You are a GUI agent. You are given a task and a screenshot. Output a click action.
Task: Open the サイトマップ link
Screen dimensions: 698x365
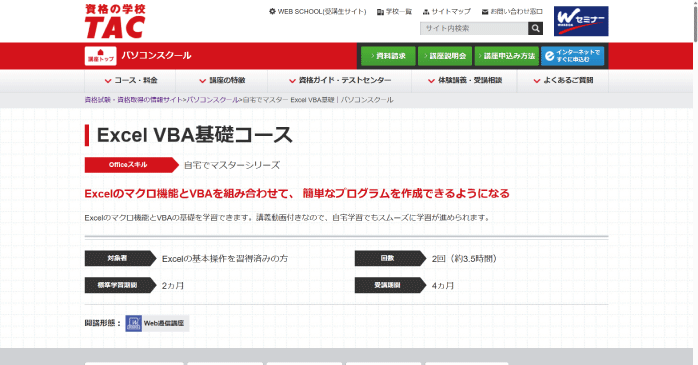click(451, 12)
